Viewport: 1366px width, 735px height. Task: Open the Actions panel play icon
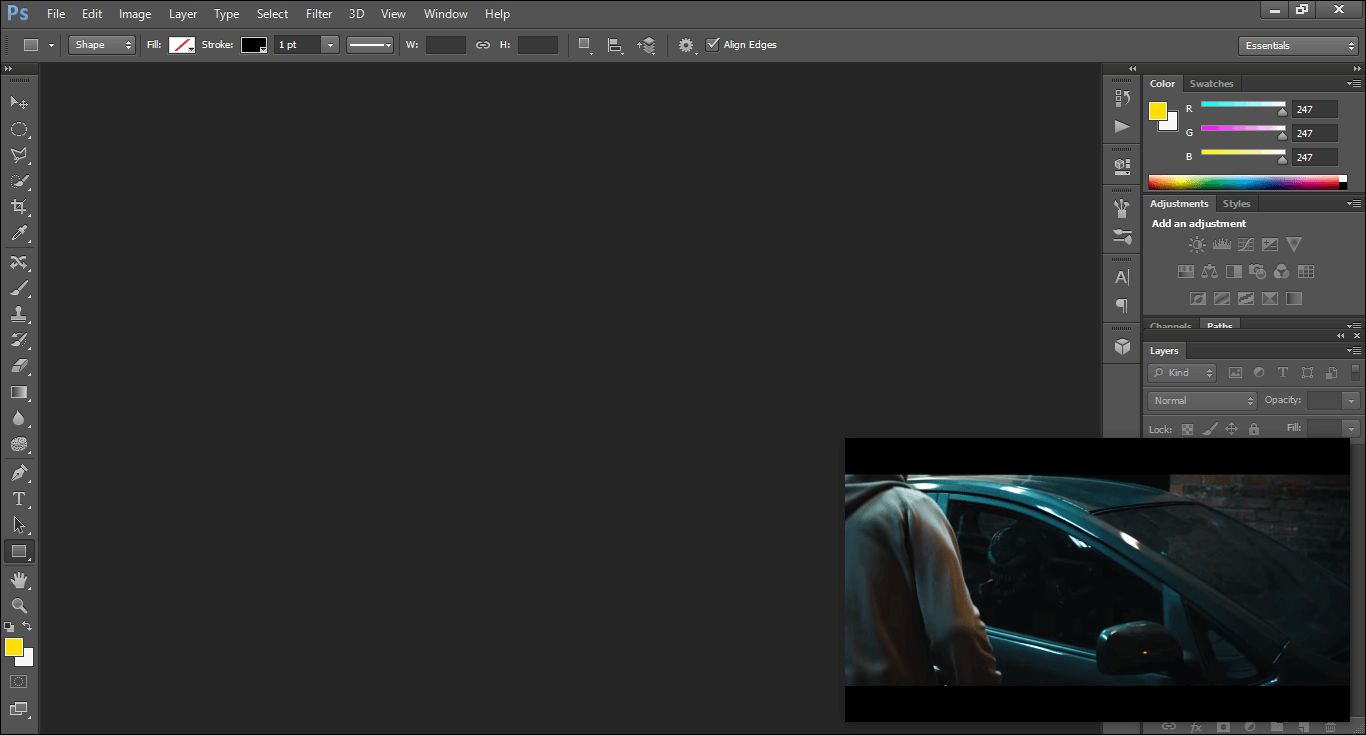pos(1122,126)
